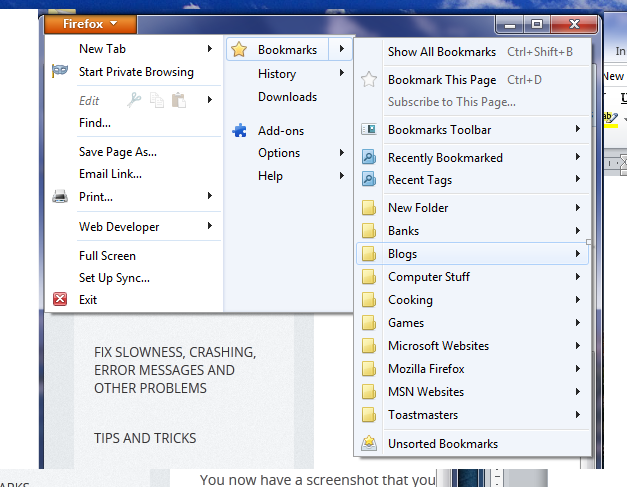Screen dimensions: 627x487
Task: Click the New Folder folder icon
Action: 369,208
